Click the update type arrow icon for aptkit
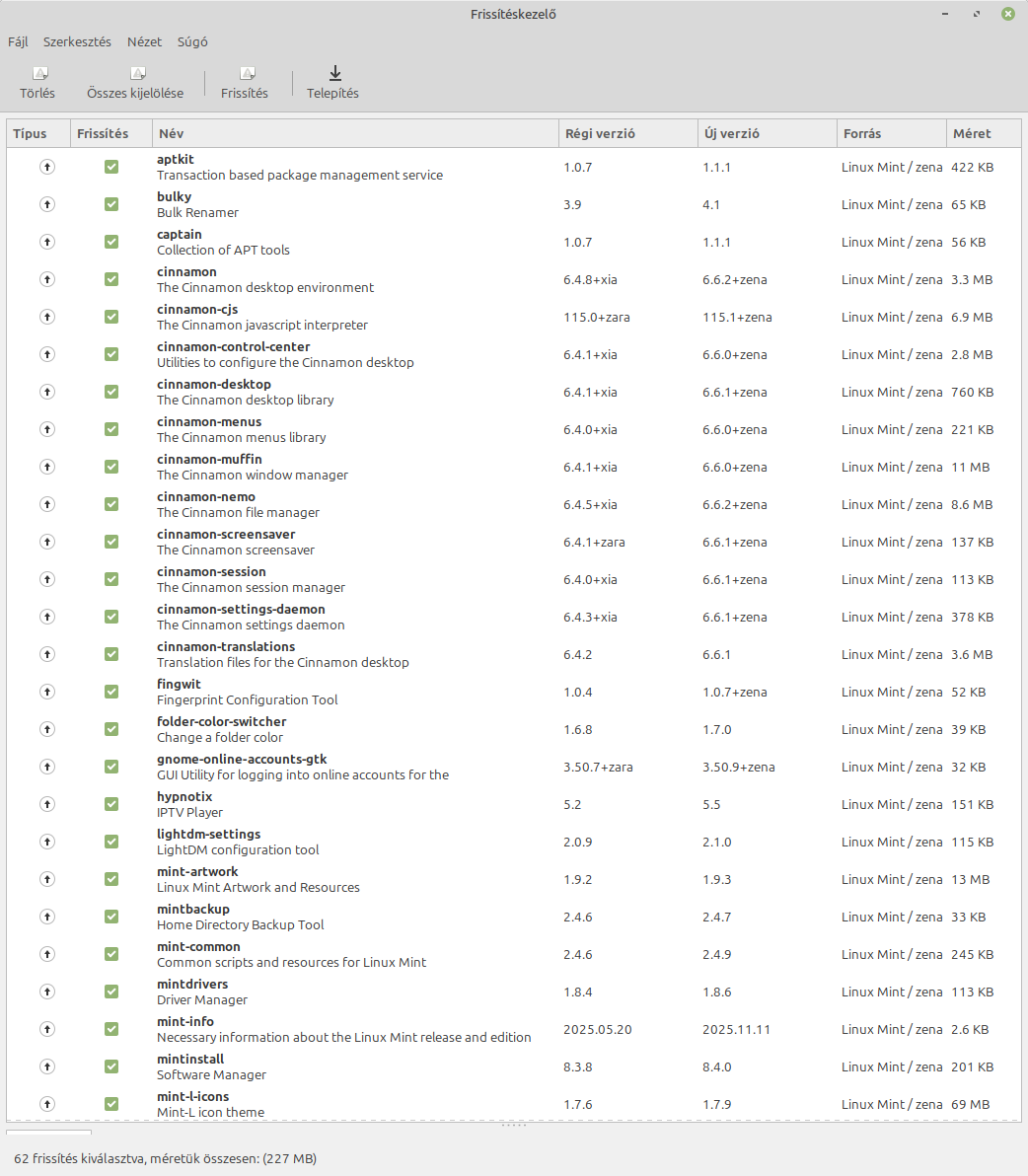 click(x=46, y=167)
